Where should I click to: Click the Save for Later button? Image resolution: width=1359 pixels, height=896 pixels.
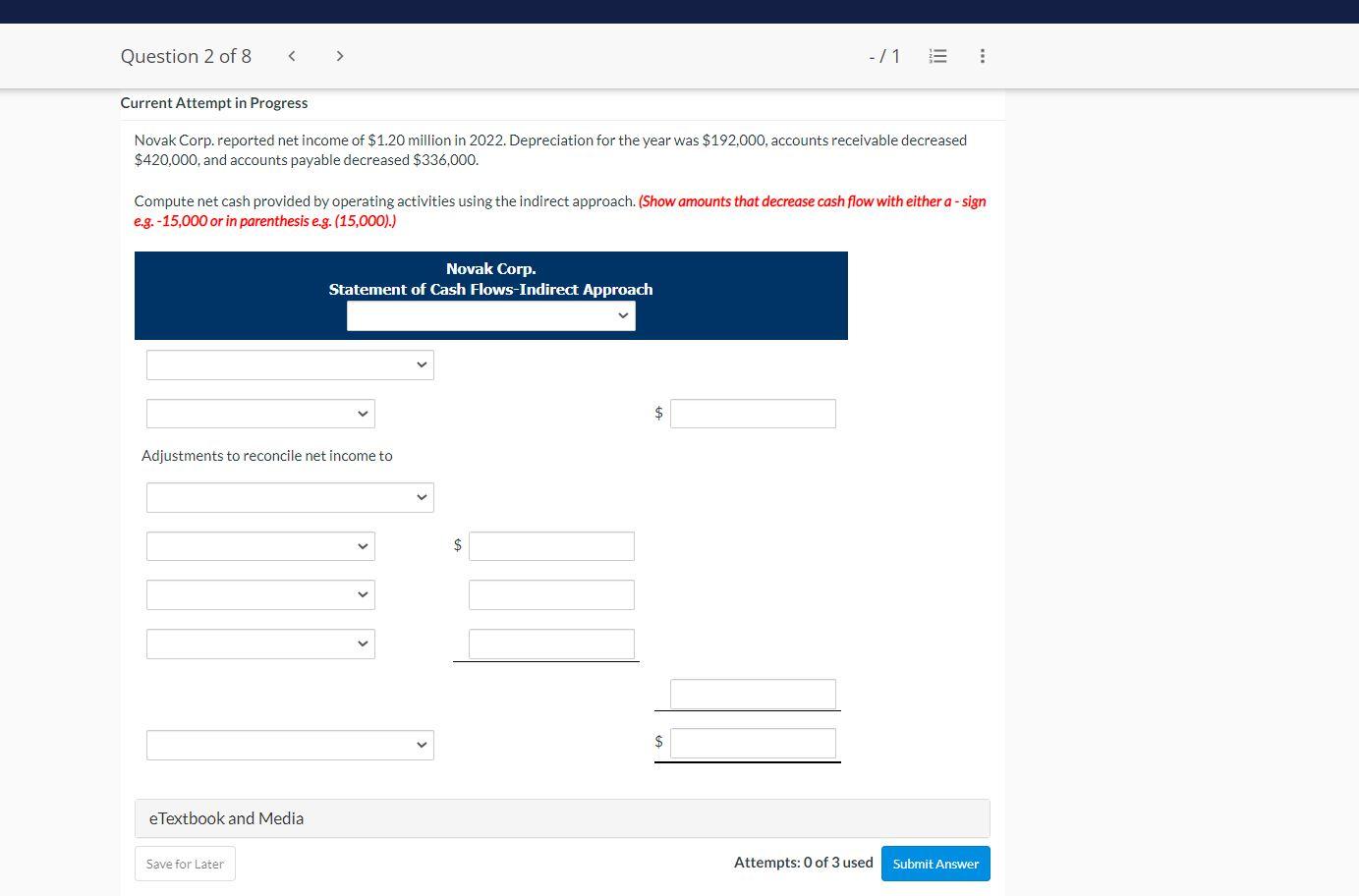click(184, 863)
